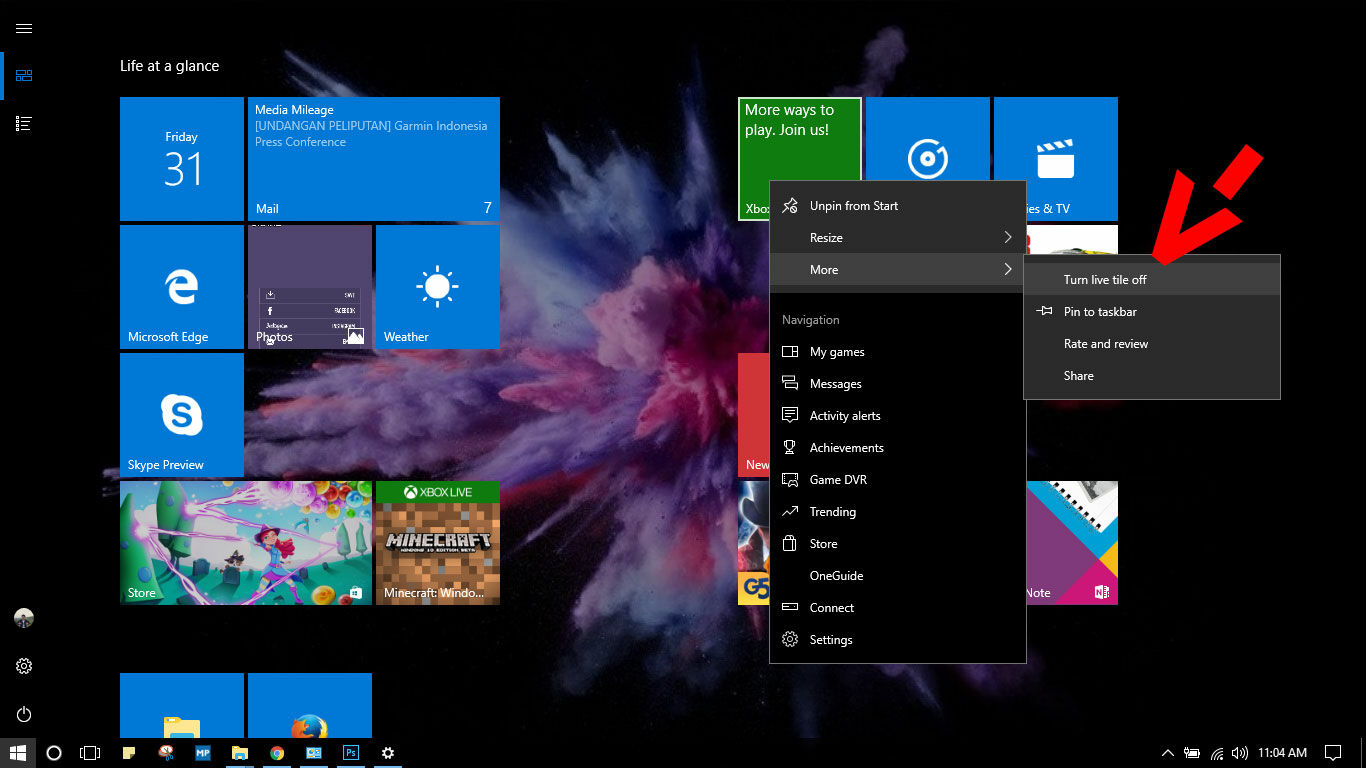The height and width of the screenshot is (768, 1366).
Task: Open the Wi-Fi network icon
Action: point(1217,753)
